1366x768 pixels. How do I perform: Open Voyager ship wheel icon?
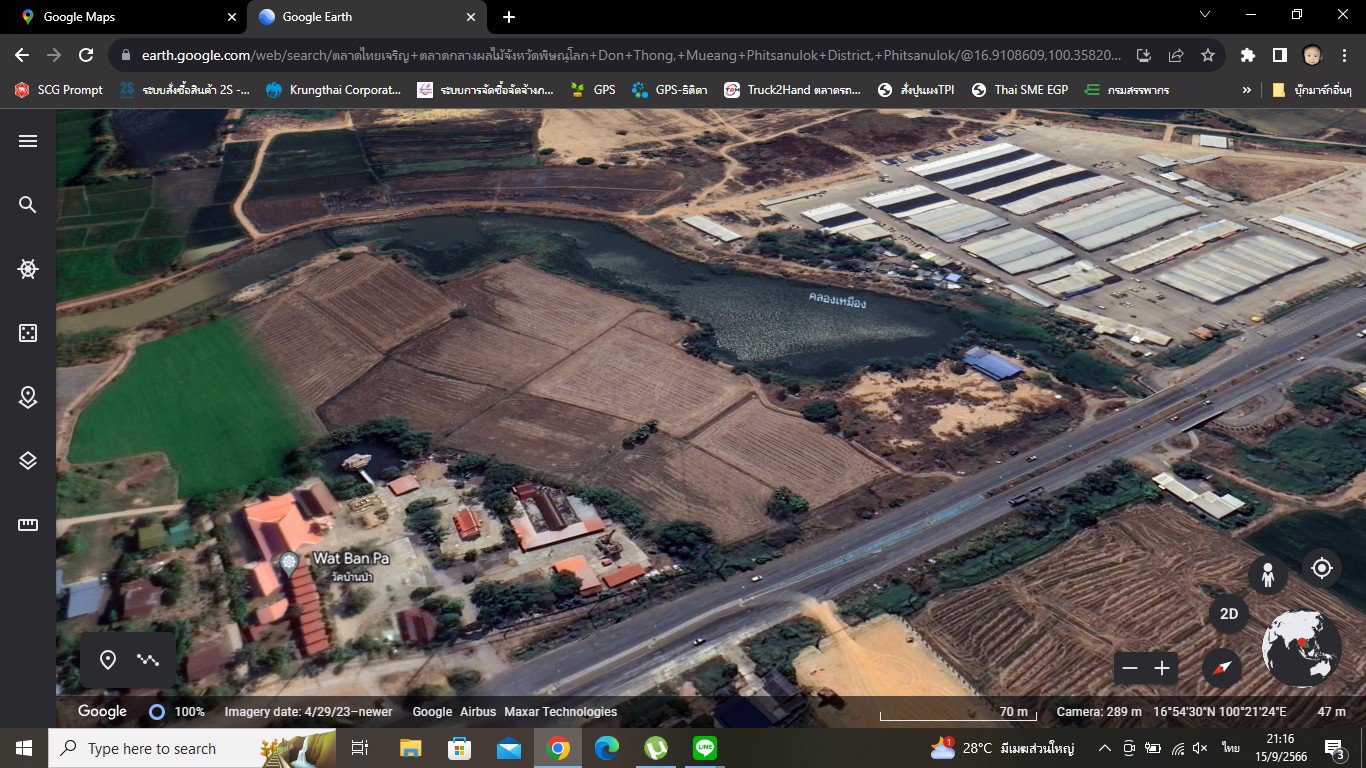28,269
